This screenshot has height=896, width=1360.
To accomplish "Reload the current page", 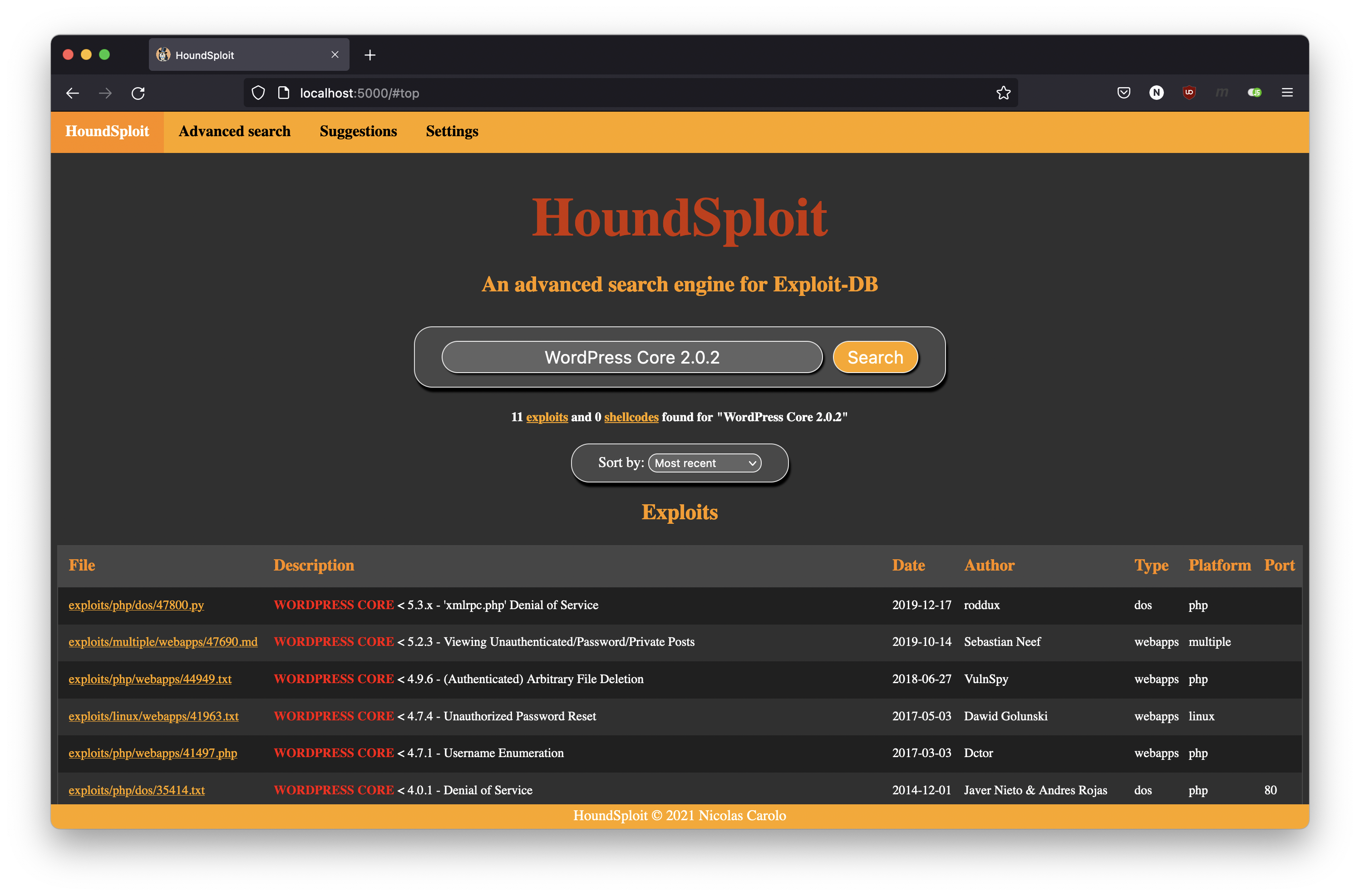I will click(x=138, y=93).
